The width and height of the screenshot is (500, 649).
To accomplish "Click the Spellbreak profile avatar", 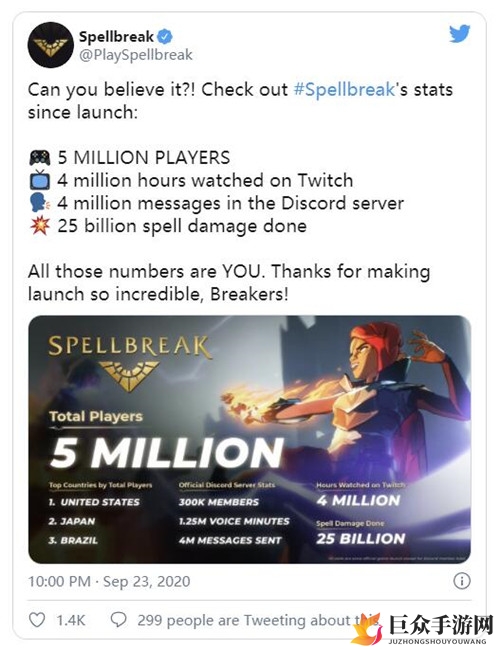I will (50, 45).
